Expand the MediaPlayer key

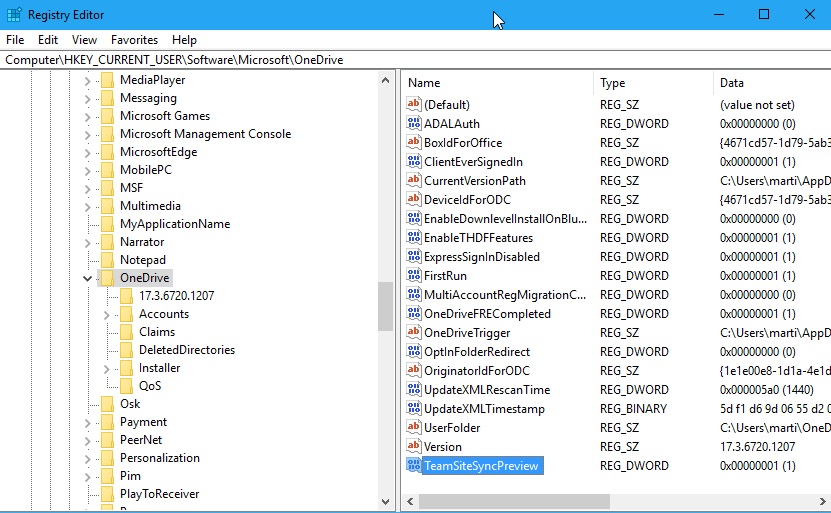click(x=87, y=81)
